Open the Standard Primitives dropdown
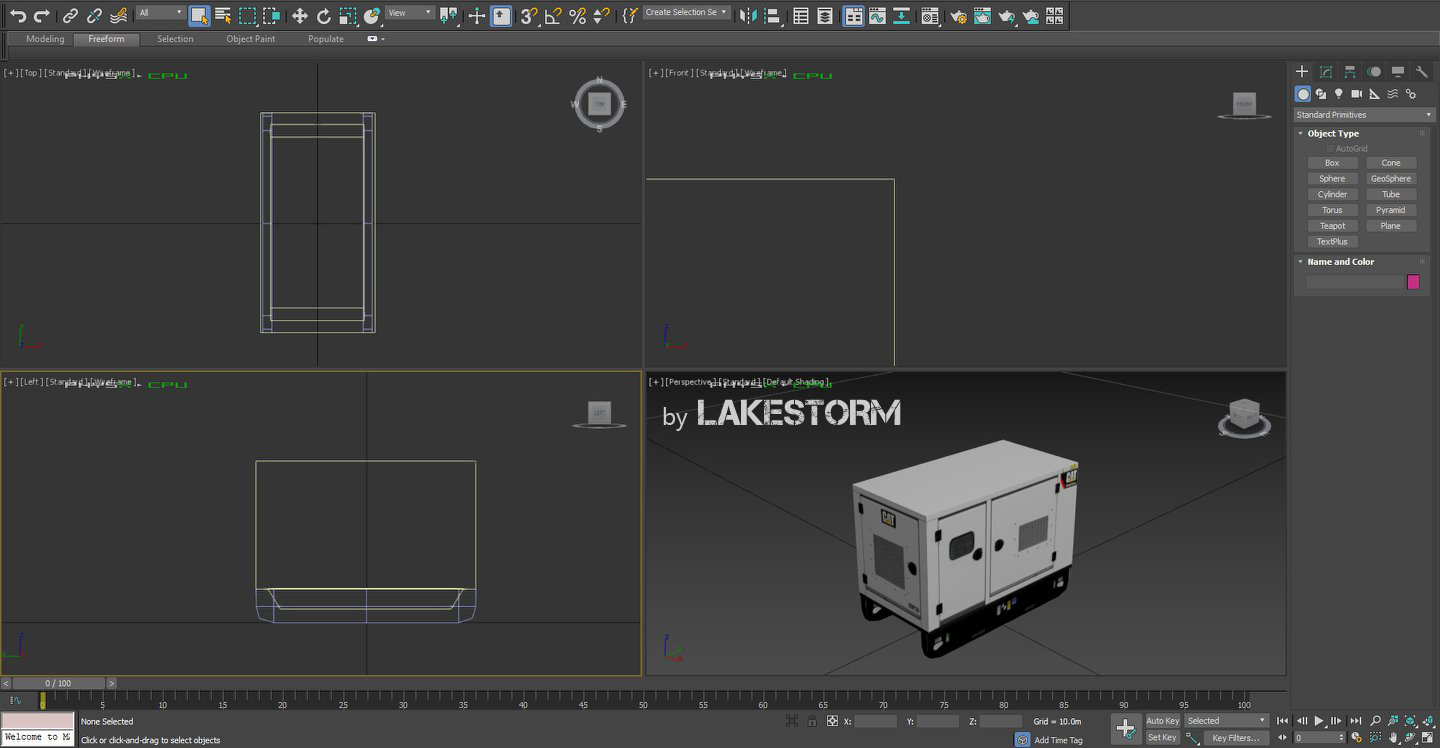This screenshot has height=748, width=1440. [1364, 115]
